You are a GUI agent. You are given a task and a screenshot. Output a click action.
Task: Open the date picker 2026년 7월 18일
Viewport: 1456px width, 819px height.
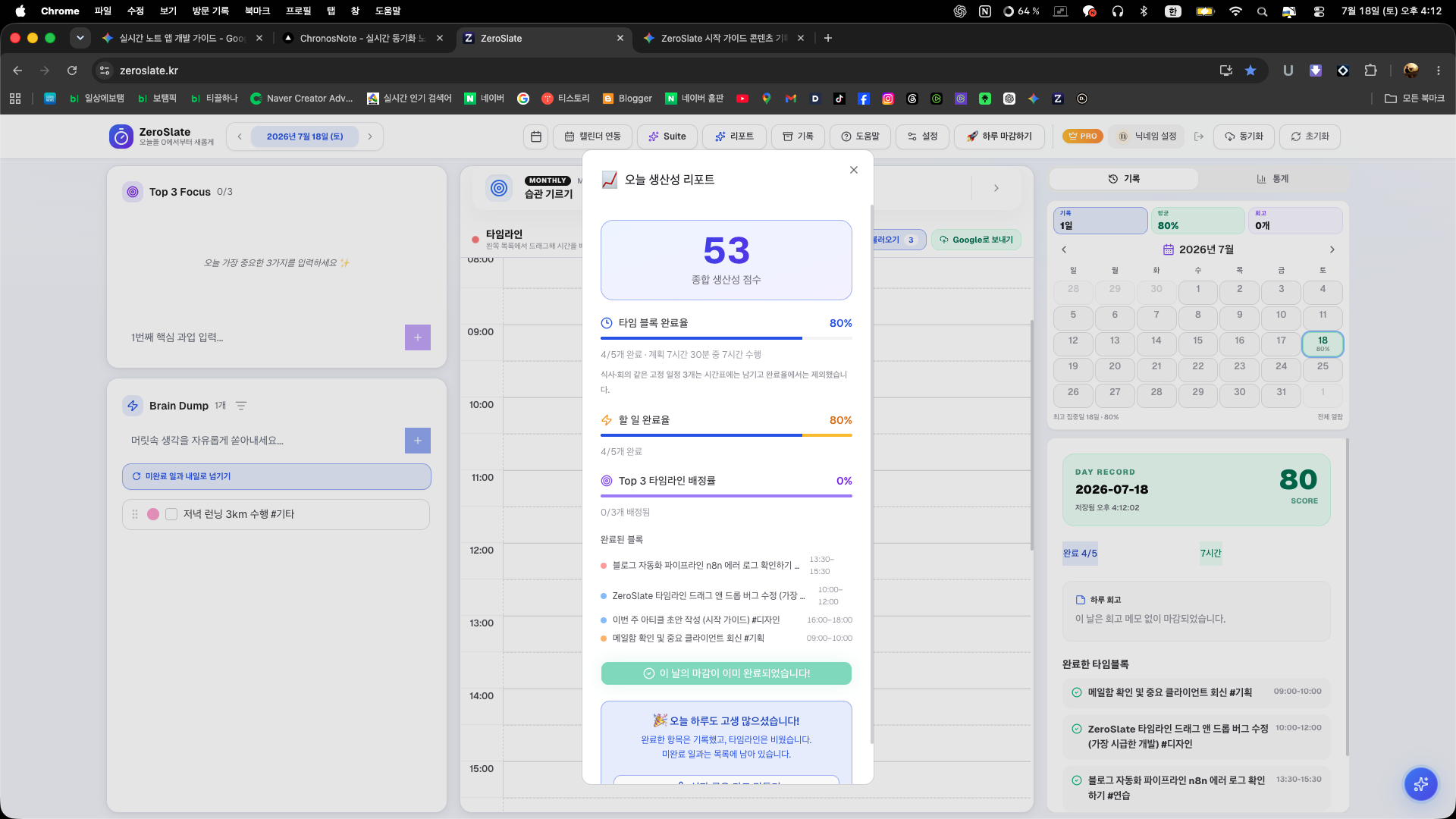tap(305, 136)
